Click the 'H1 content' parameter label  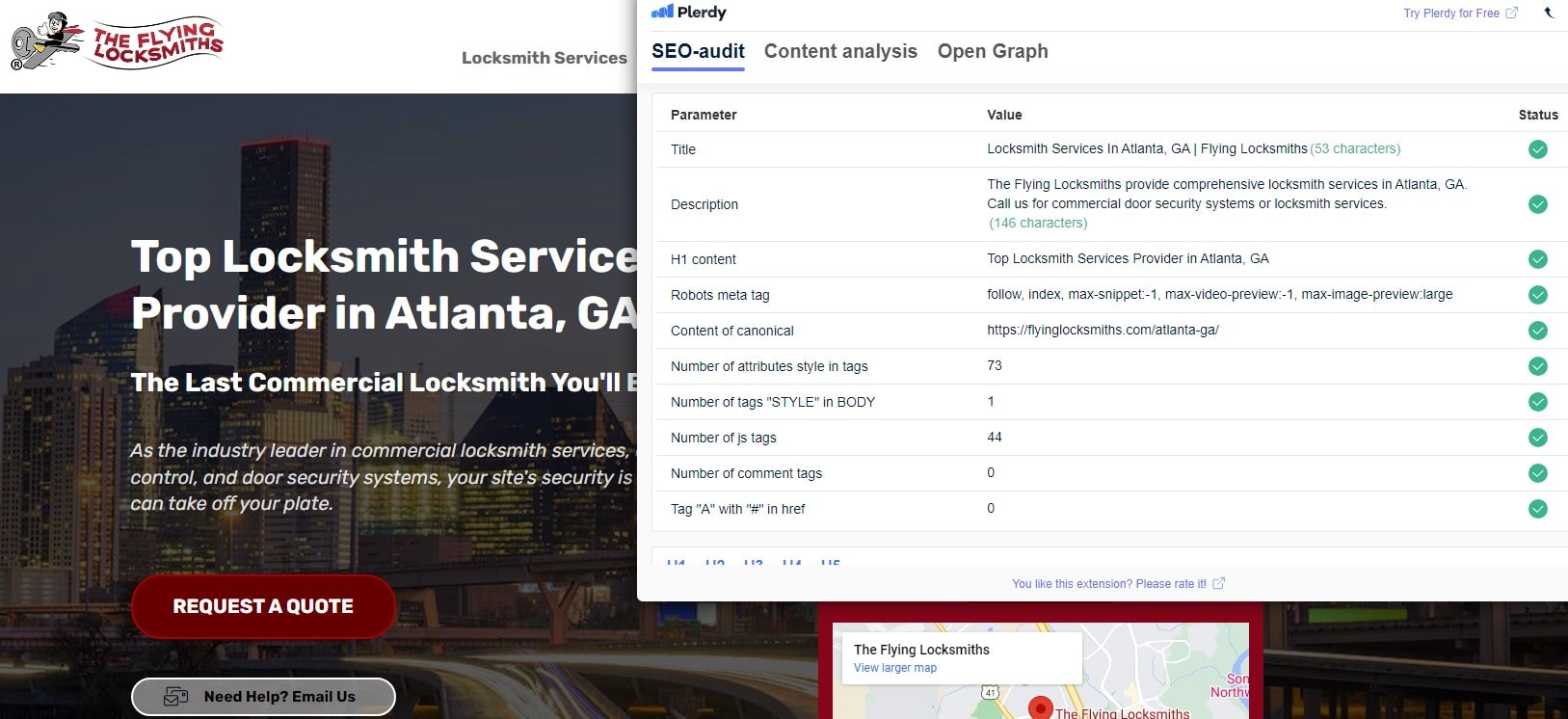(704, 259)
